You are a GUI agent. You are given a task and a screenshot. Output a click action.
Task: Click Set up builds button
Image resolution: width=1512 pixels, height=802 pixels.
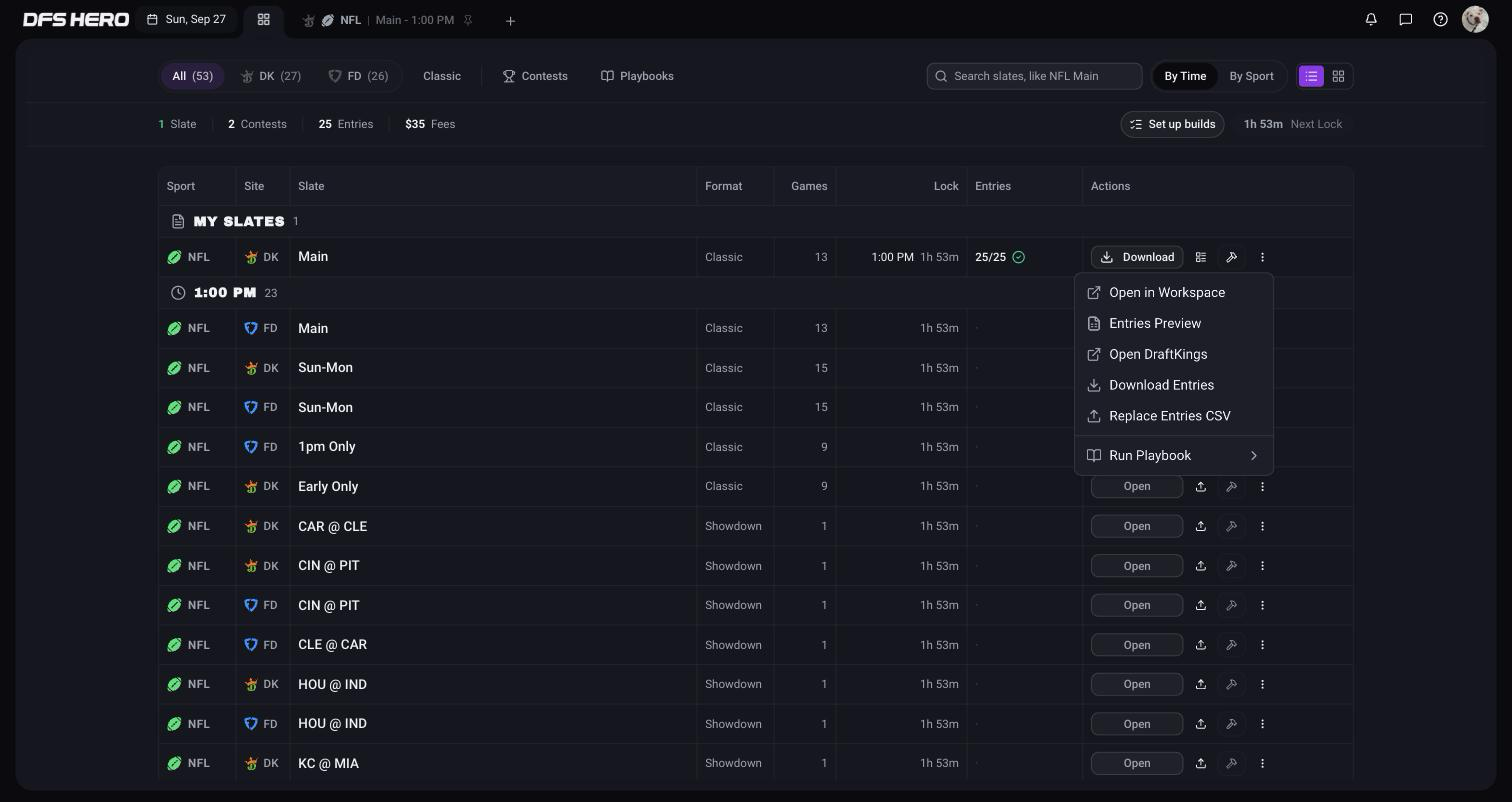pos(1172,124)
